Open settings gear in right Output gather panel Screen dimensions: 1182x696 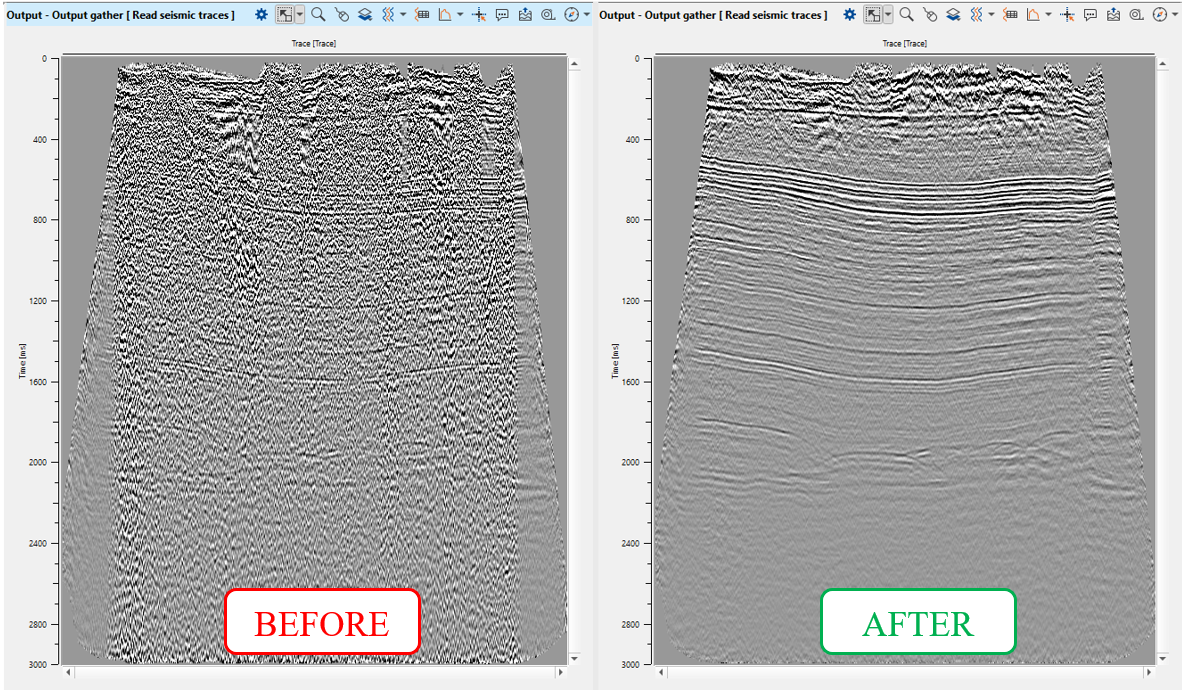tap(849, 15)
